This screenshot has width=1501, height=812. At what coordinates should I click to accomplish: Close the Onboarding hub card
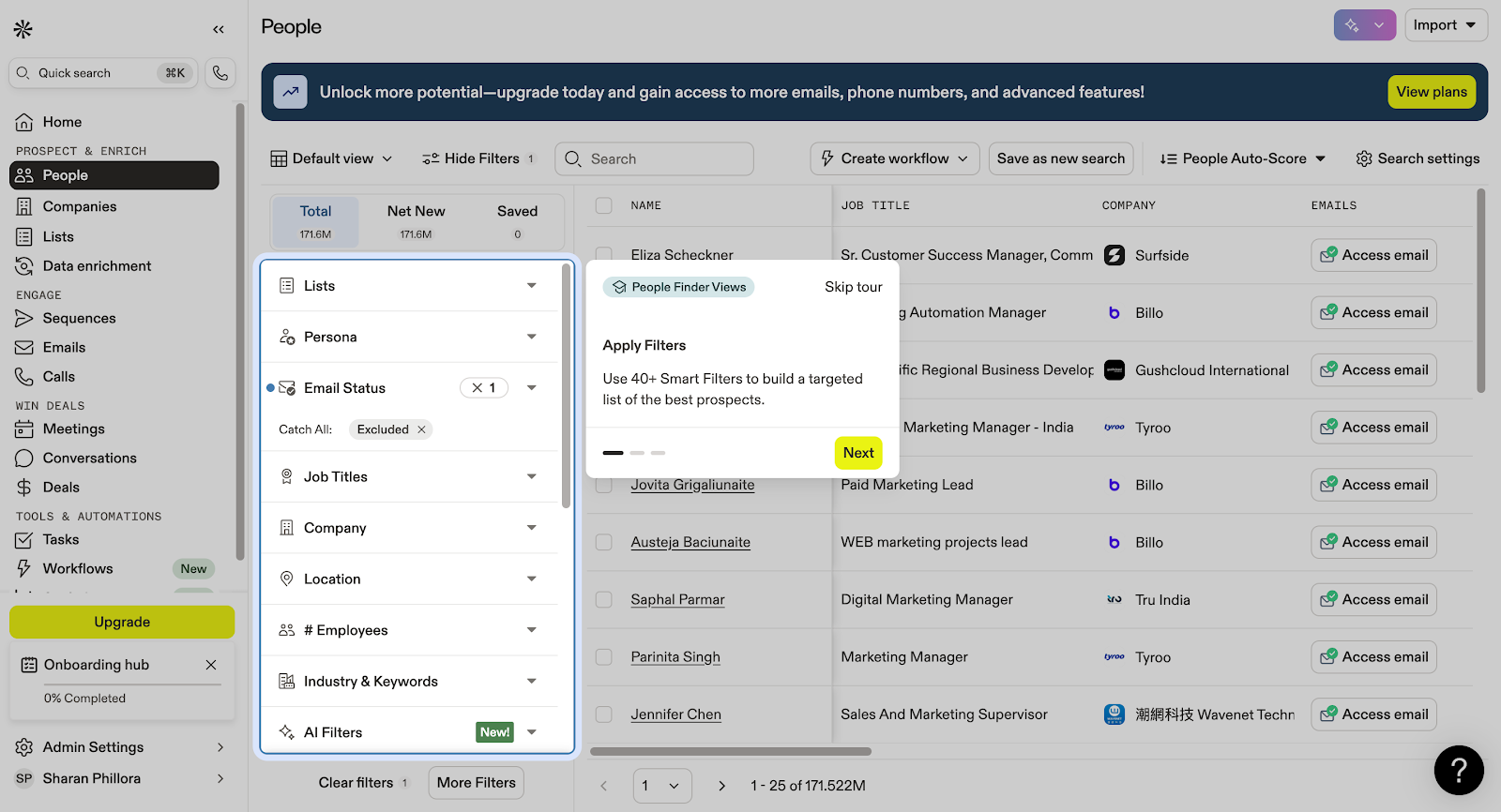[211, 665]
